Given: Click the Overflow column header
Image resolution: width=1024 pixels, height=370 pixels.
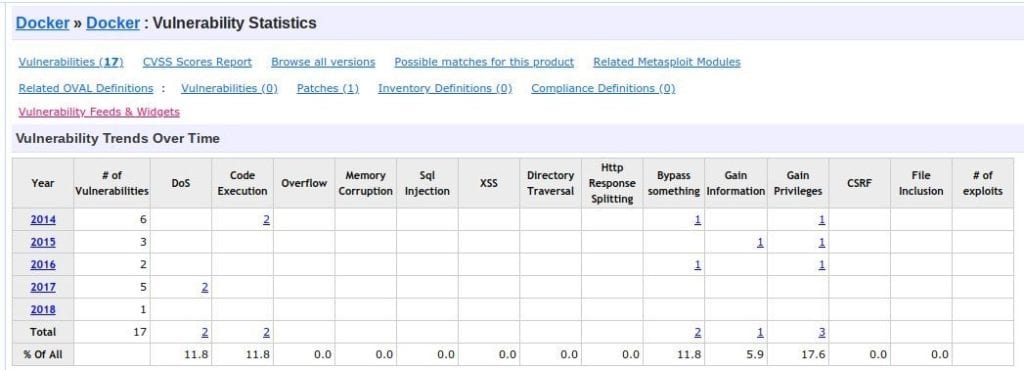Looking at the screenshot, I should click(304, 183).
